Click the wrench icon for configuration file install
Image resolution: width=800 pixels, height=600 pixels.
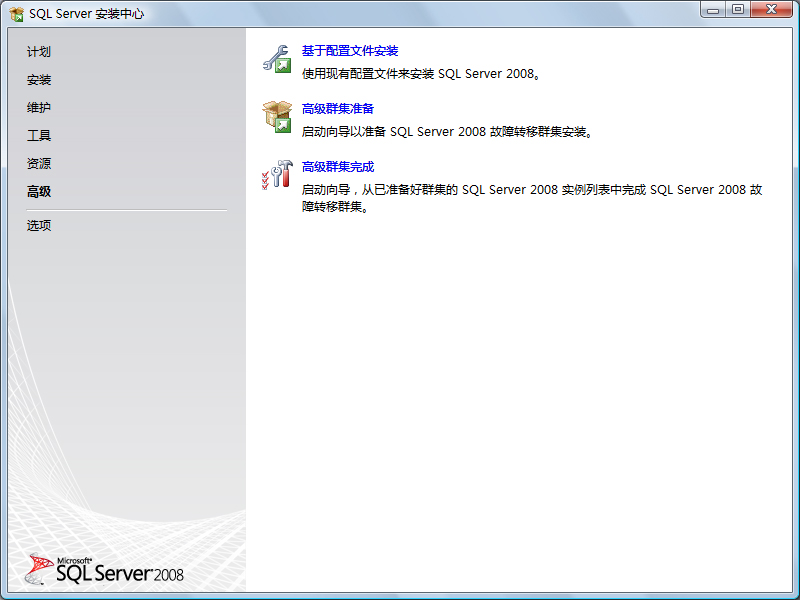tap(277, 59)
